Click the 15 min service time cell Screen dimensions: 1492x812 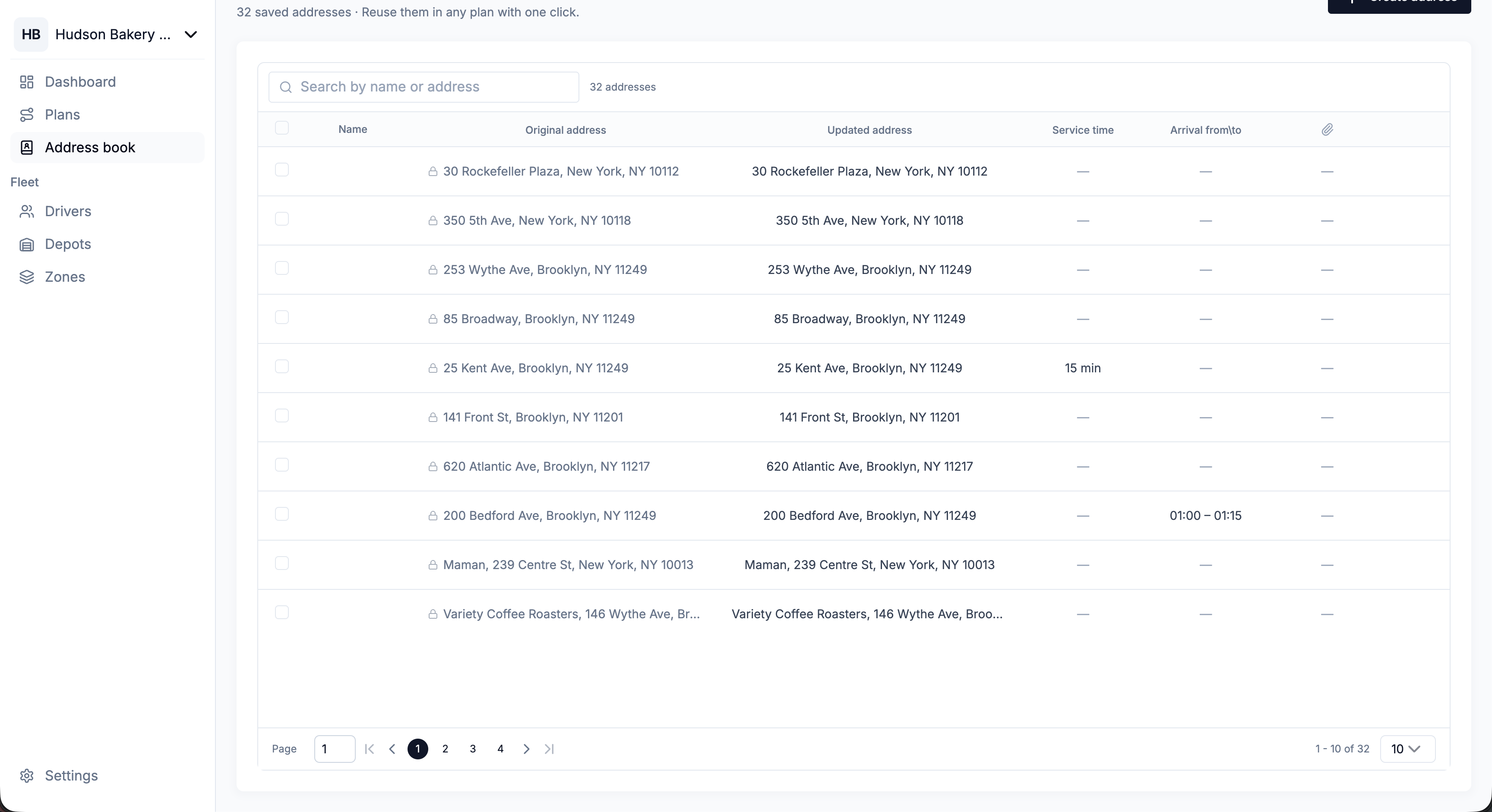tap(1082, 368)
